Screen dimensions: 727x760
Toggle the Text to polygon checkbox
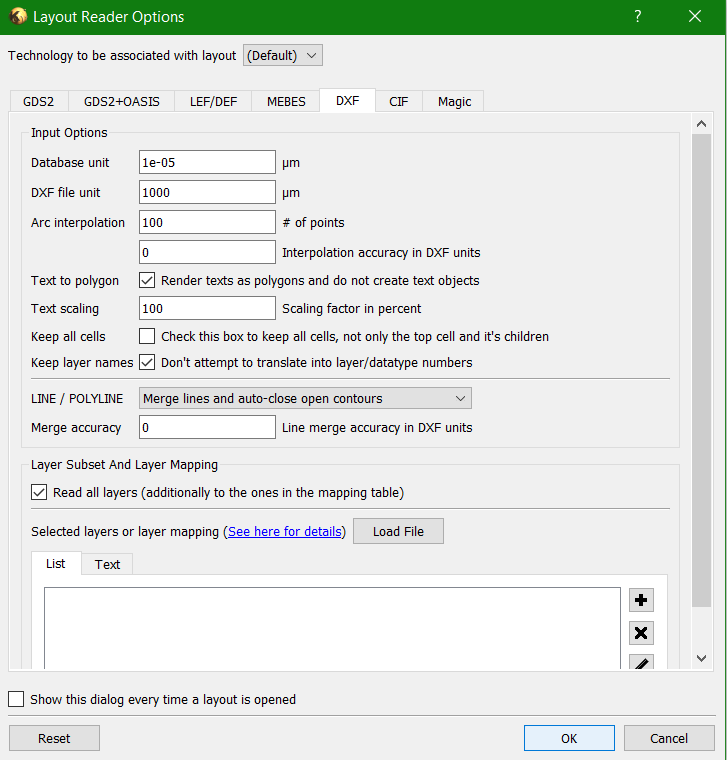147,281
